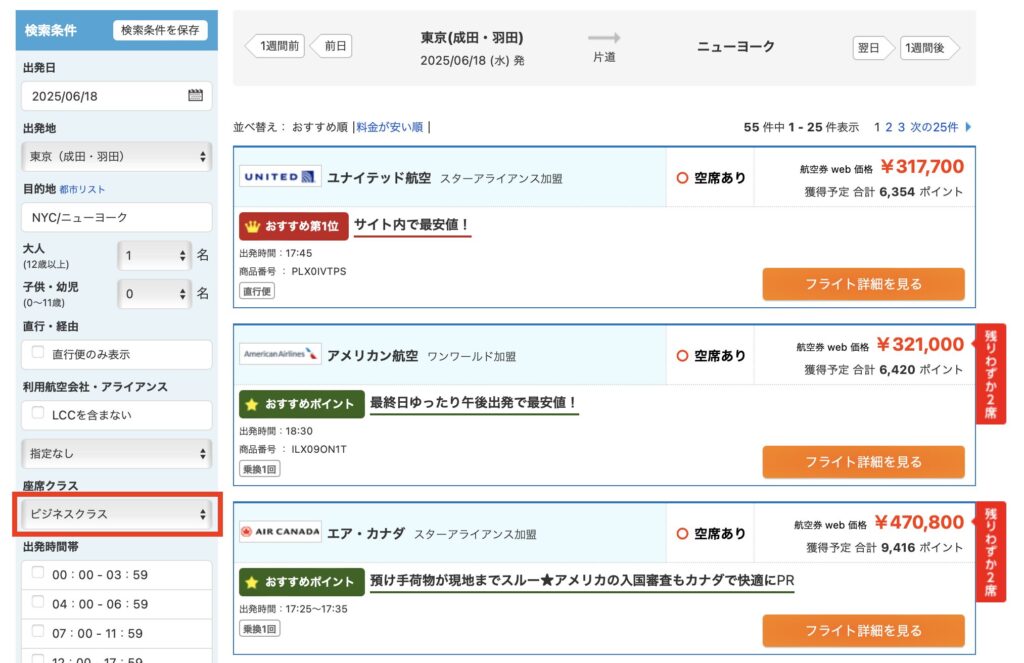Click the ¥470,800 price
The image size is (1024, 663).
919,522
